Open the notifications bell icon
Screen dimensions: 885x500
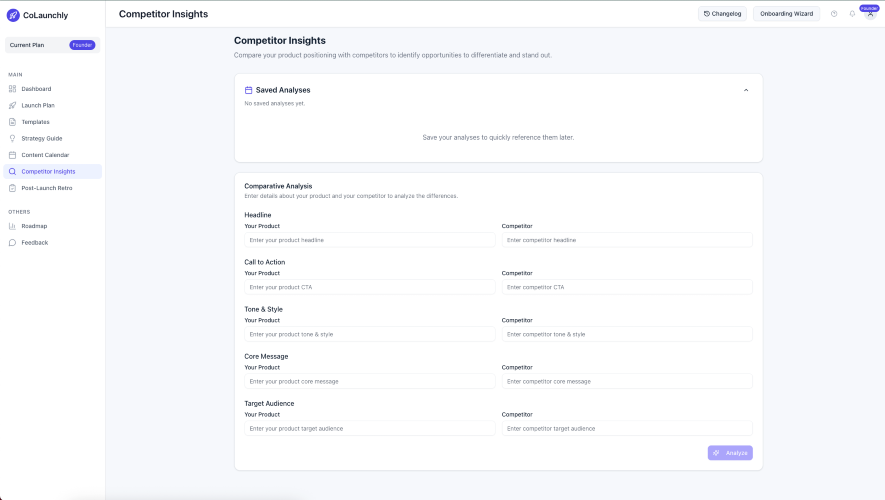pyautogui.click(x=852, y=14)
